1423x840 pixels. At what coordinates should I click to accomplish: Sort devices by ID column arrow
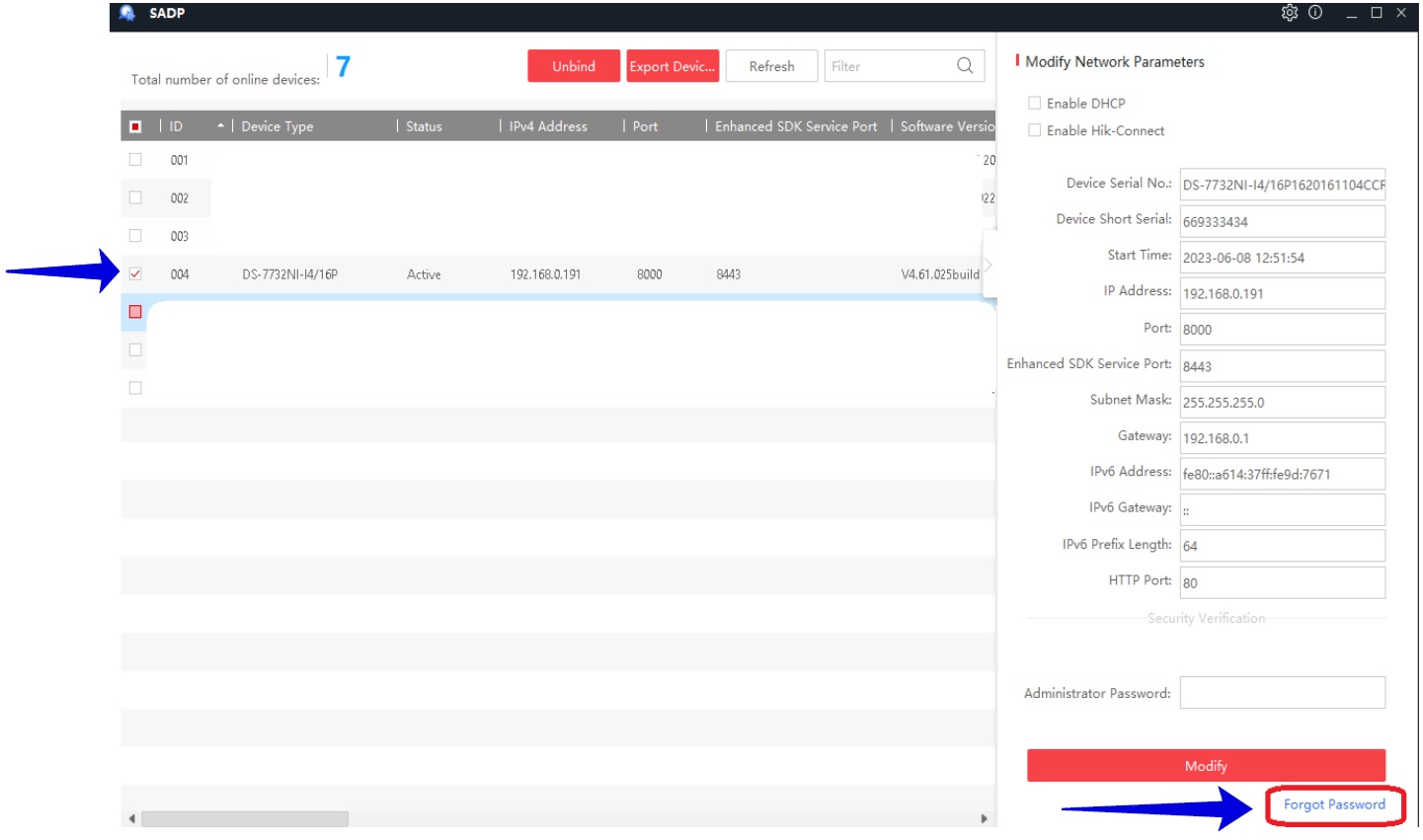click(x=220, y=126)
